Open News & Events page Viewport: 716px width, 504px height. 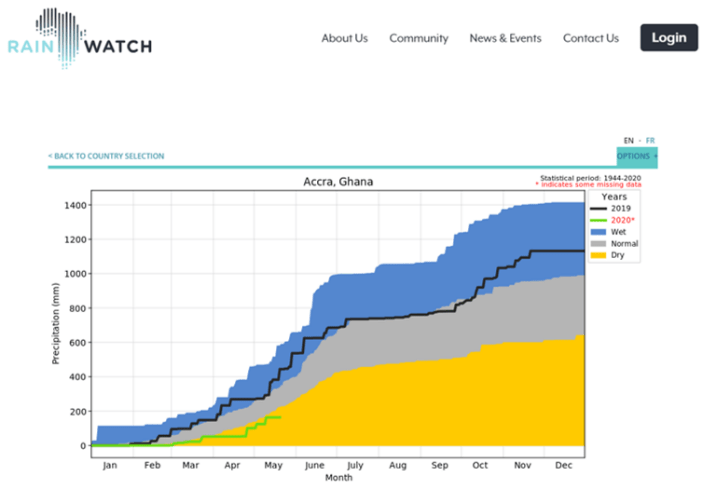505,38
